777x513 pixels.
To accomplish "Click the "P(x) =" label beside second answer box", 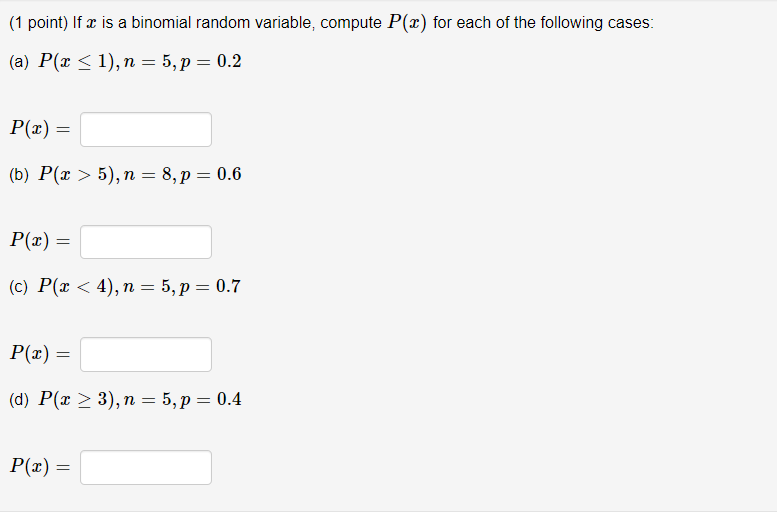I will coord(40,241).
